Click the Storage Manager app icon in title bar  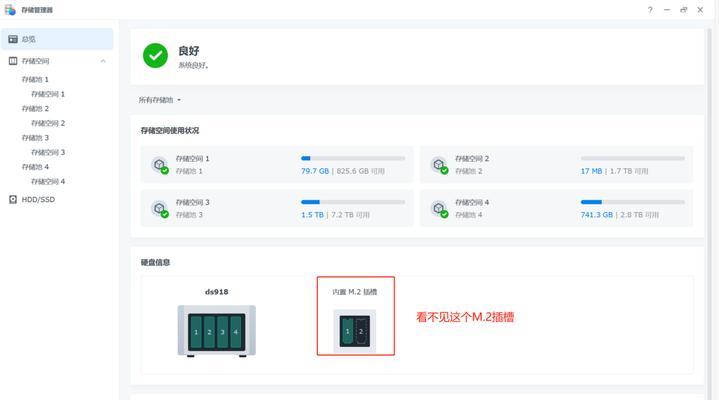(x=10, y=10)
